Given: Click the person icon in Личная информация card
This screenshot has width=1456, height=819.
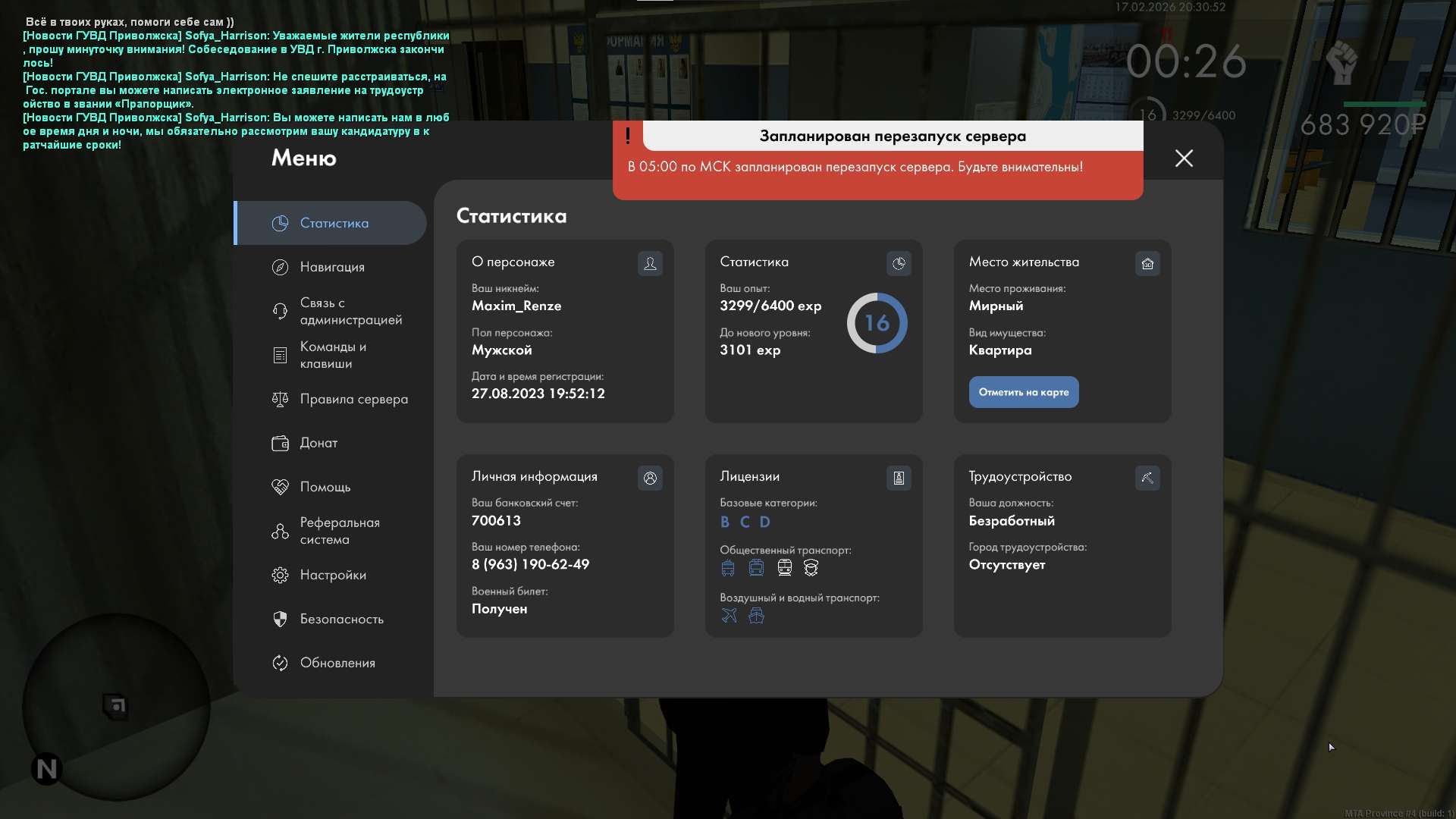Looking at the screenshot, I should [x=650, y=478].
